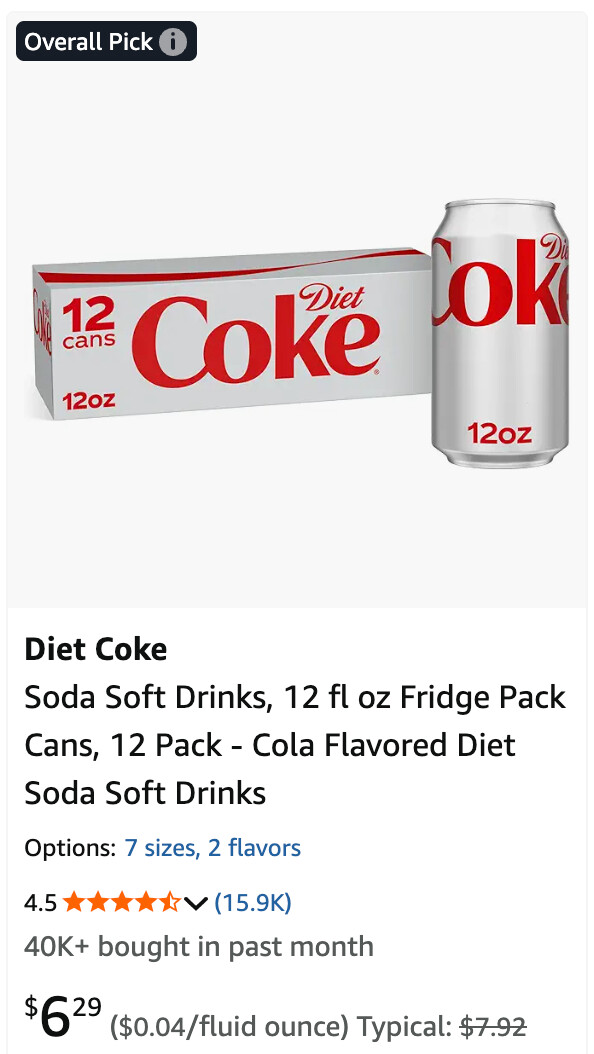Click the Overall Pick badge label
594x1054 pixels.
[x=89, y=42]
